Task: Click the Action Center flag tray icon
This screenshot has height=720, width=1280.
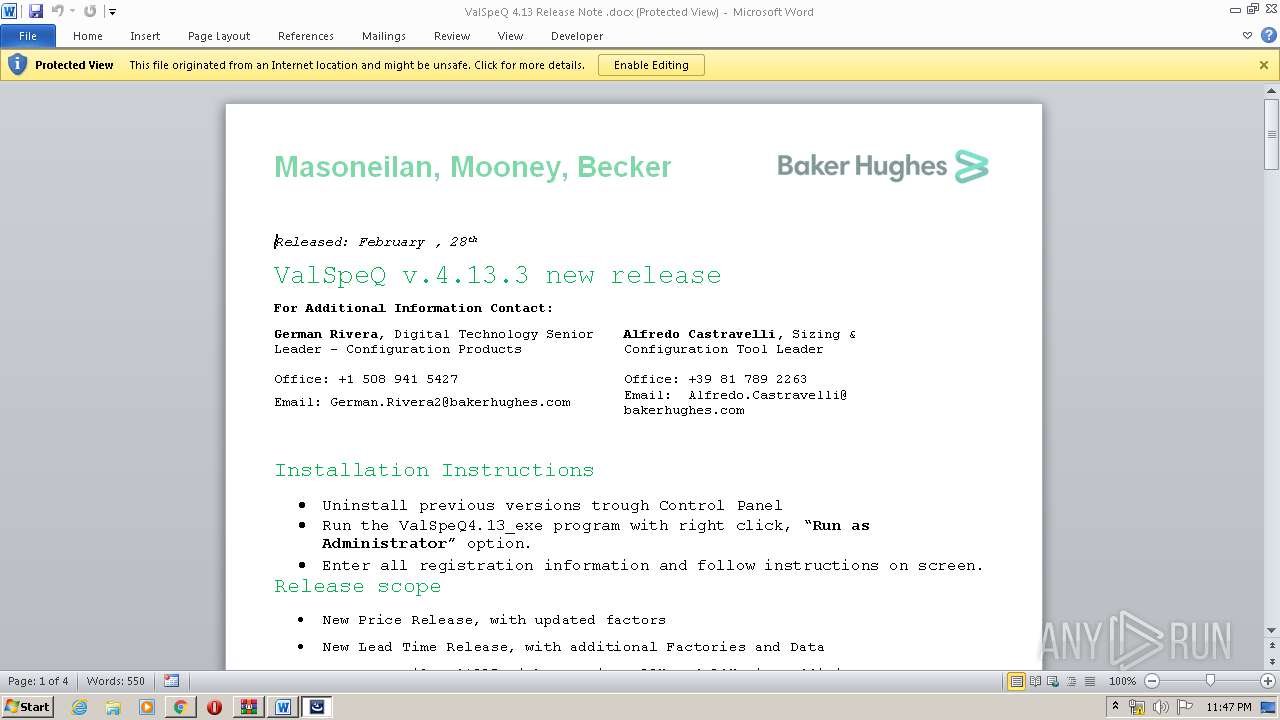Action: [x=1185, y=707]
